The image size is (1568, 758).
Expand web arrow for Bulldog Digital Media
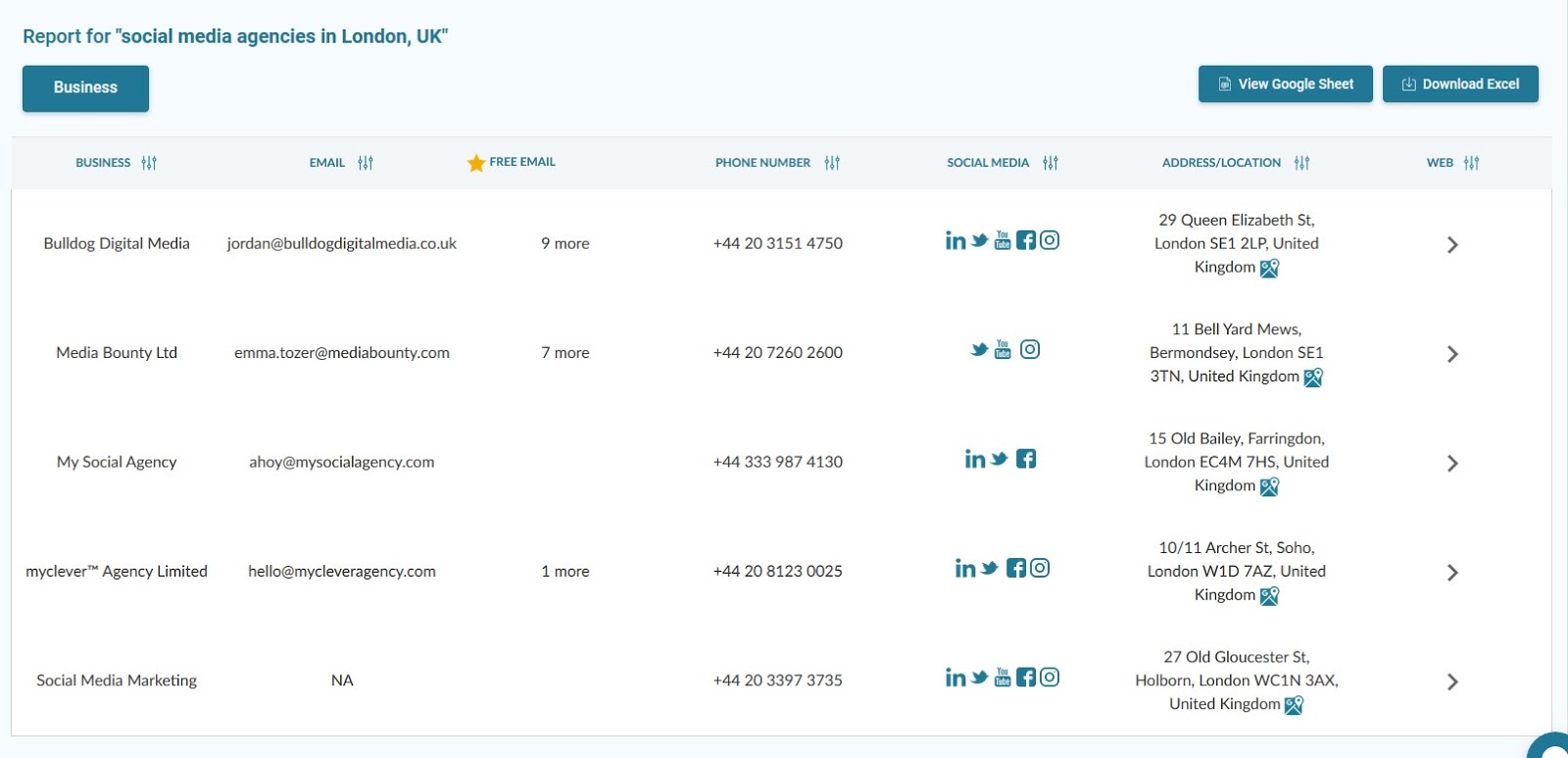pos(1452,244)
